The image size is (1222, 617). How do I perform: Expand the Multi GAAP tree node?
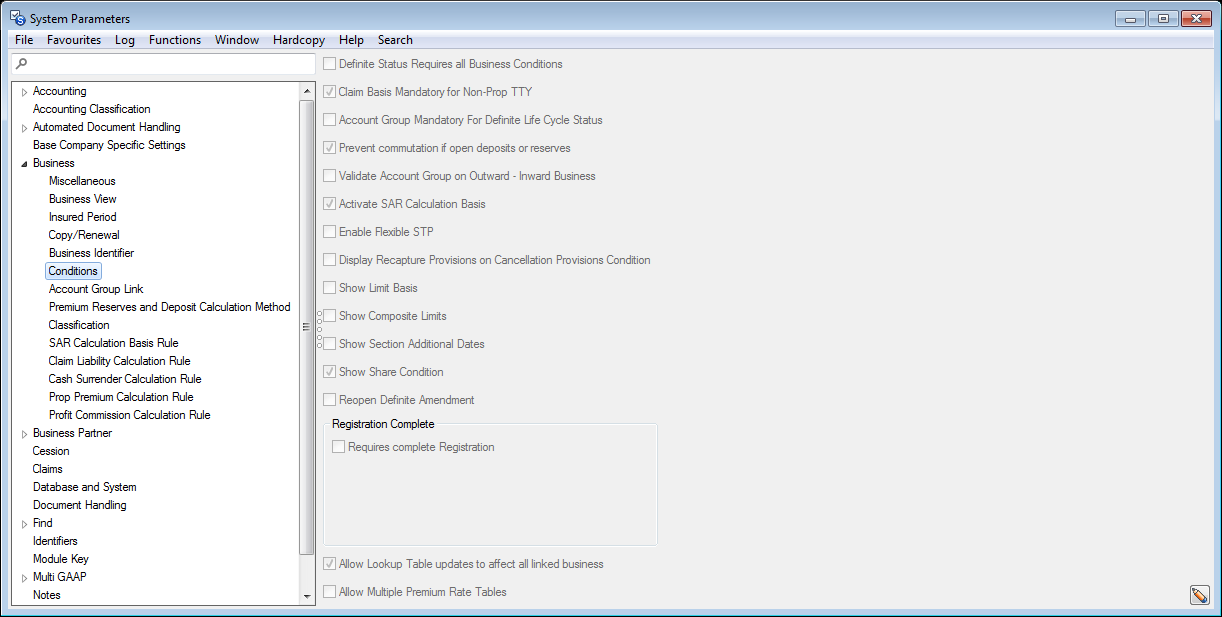pos(24,578)
